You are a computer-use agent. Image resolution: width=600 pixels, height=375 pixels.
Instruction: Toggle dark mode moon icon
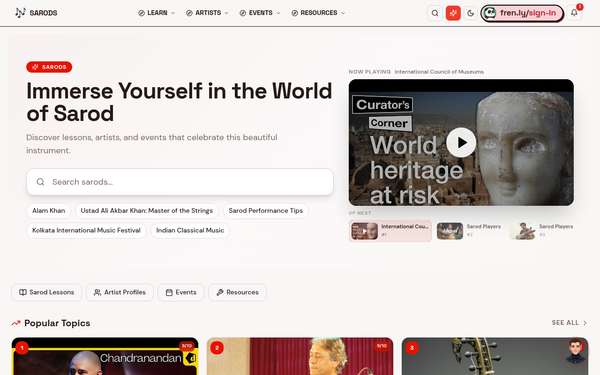tap(471, 13)
